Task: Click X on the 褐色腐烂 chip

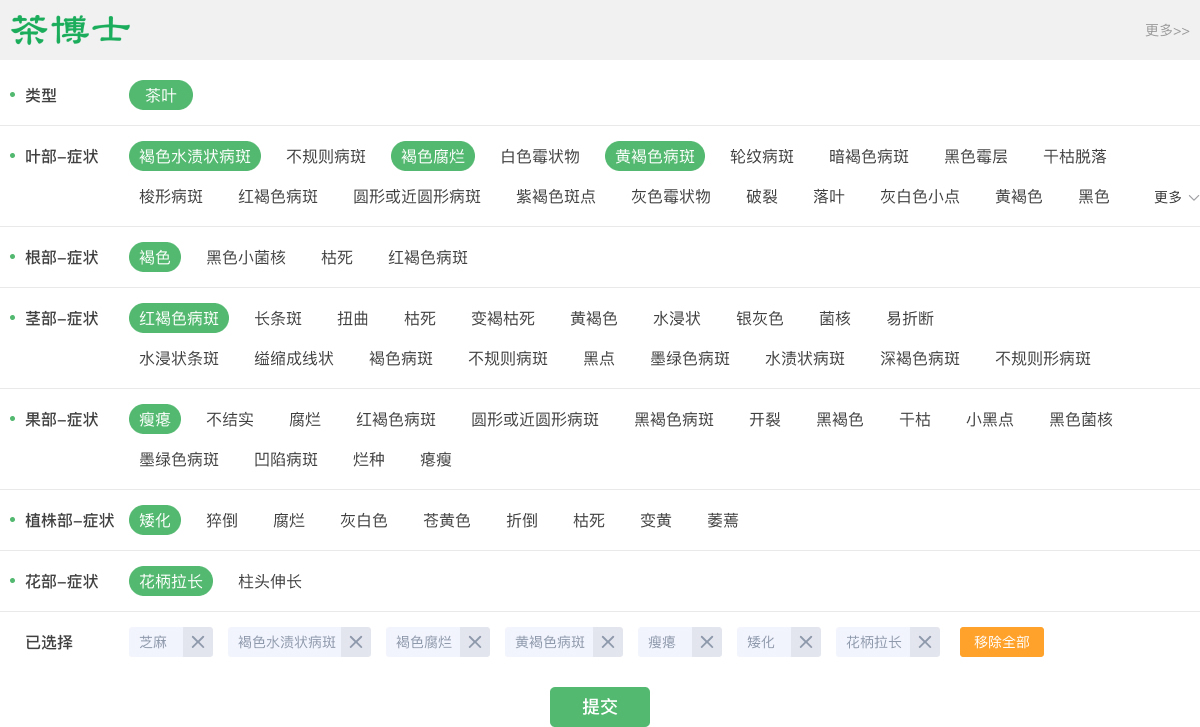Action: [x=475, y=642]
